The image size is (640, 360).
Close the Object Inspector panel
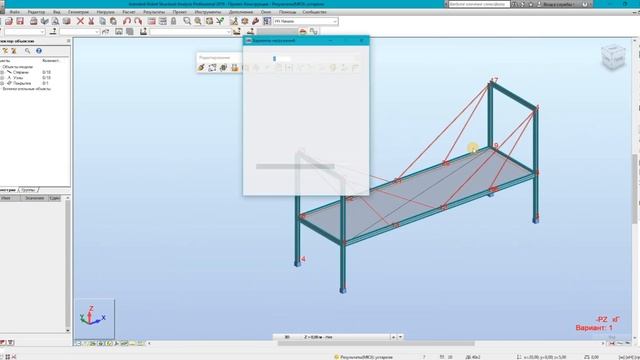pyautogui.click(x=68, y=41)
